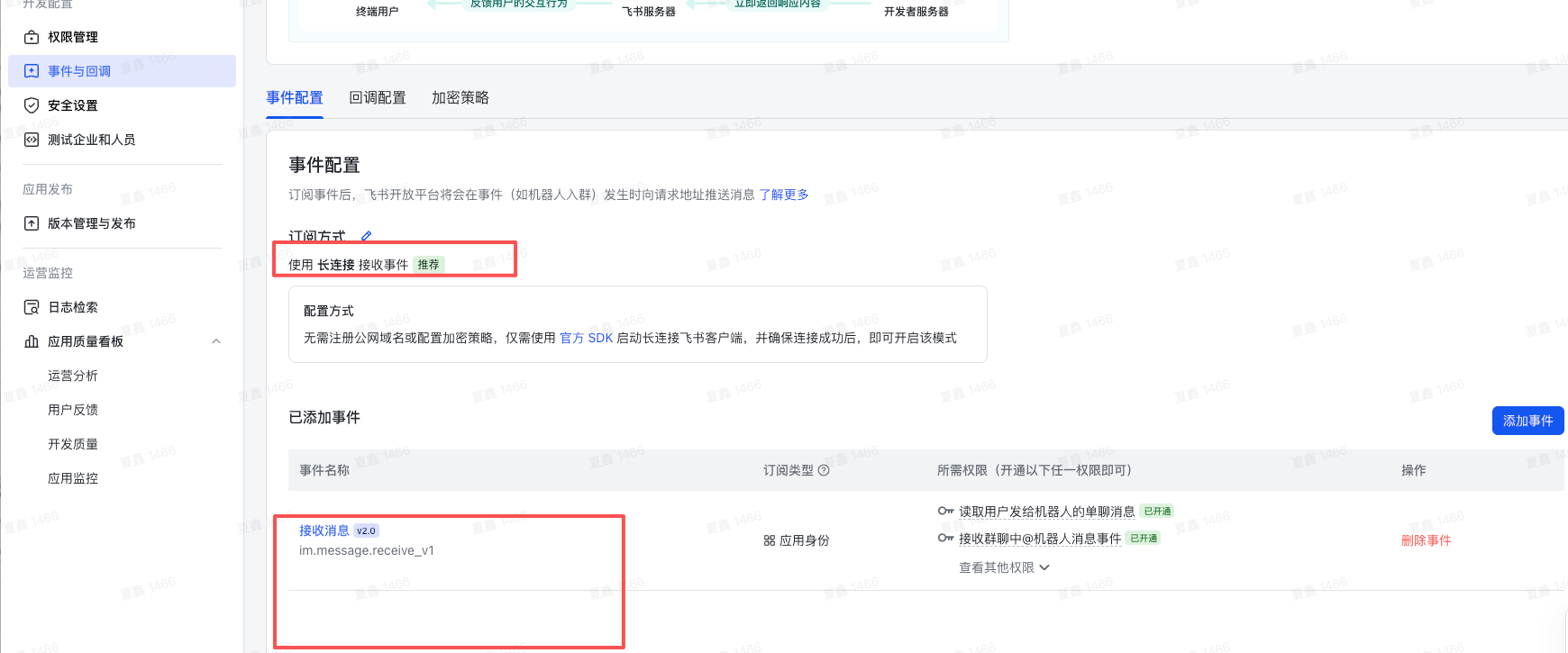
Task: Click the 添加事件 button
Action: click(x=1527, y=421)
